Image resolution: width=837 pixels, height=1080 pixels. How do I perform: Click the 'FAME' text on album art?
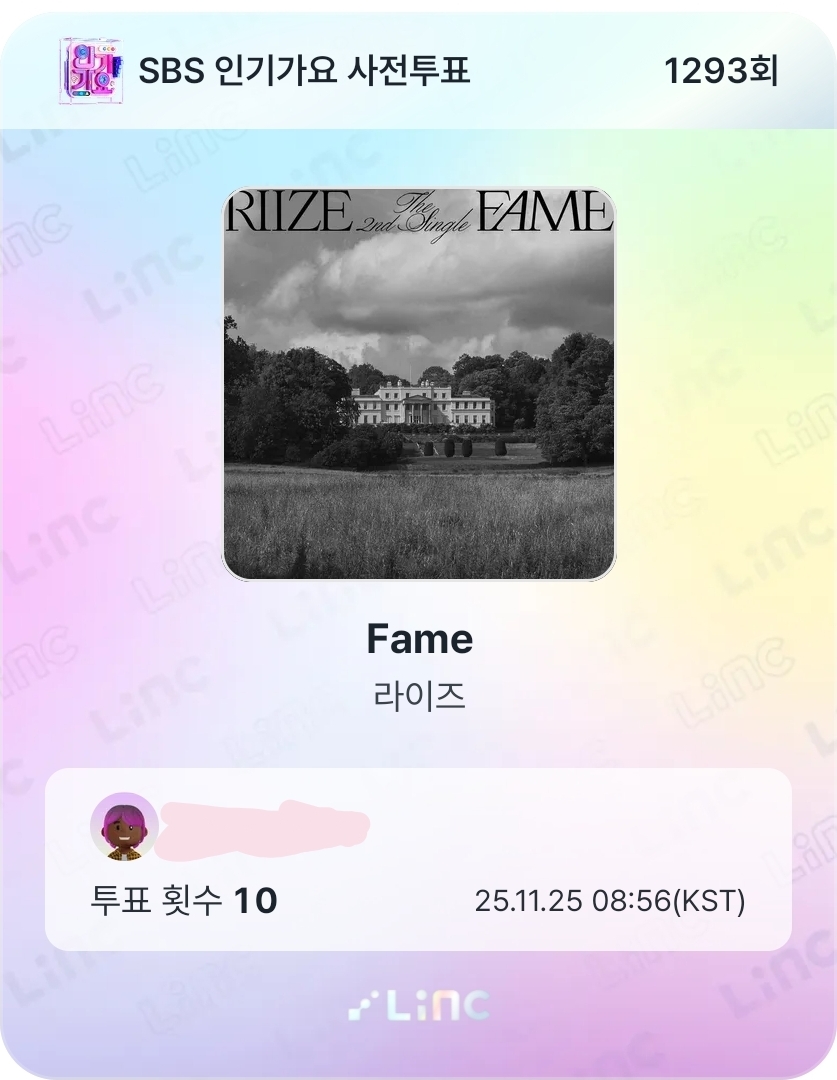(x=544, y=211)
